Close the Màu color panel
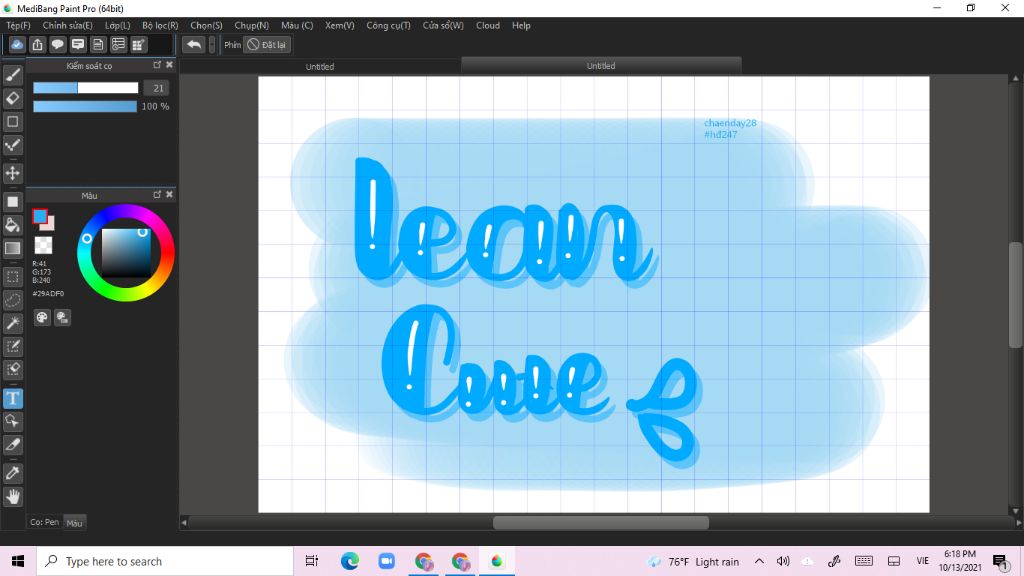1024x576 pixels. tap(169, 195)
